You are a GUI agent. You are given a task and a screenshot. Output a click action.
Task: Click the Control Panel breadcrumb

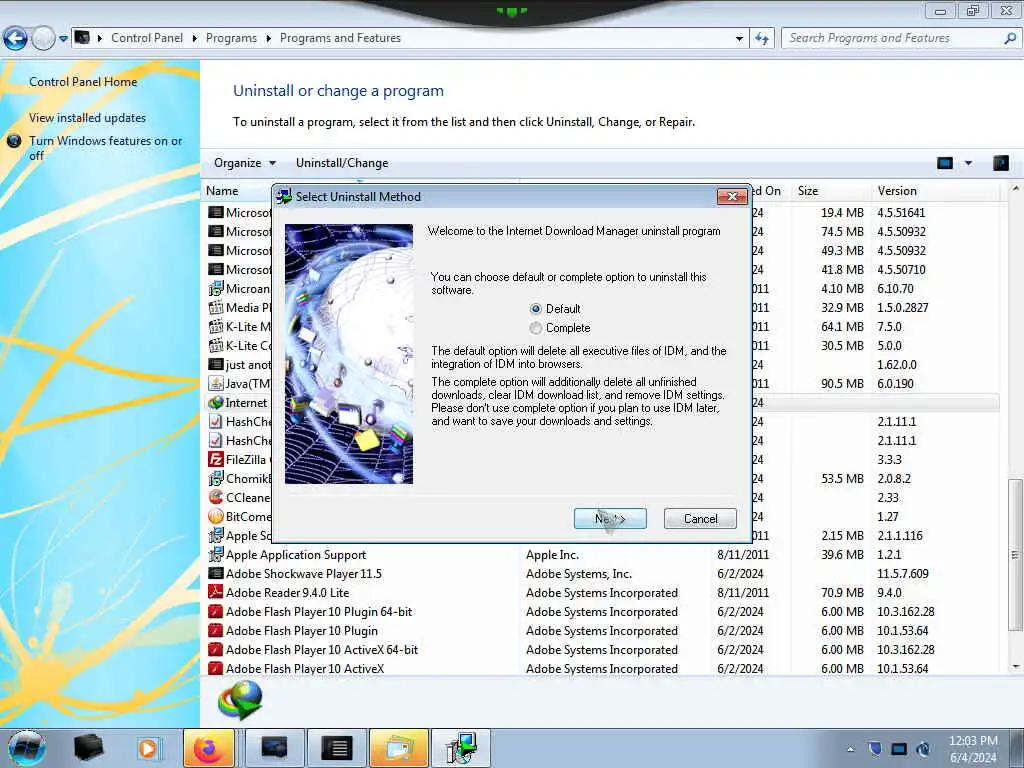pos(147,38)
